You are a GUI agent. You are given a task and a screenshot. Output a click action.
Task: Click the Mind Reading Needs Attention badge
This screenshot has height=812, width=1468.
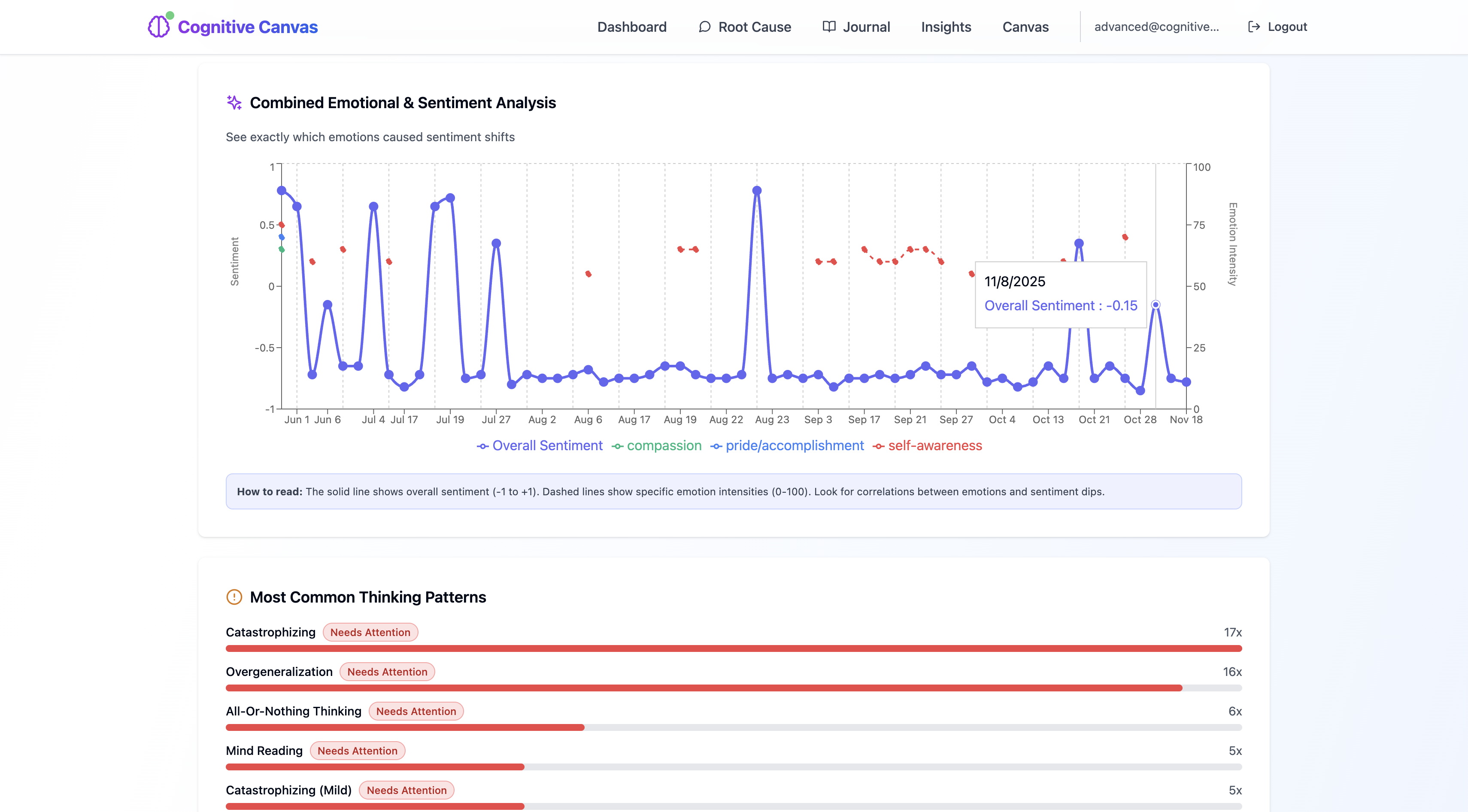(x=357, y=751)
